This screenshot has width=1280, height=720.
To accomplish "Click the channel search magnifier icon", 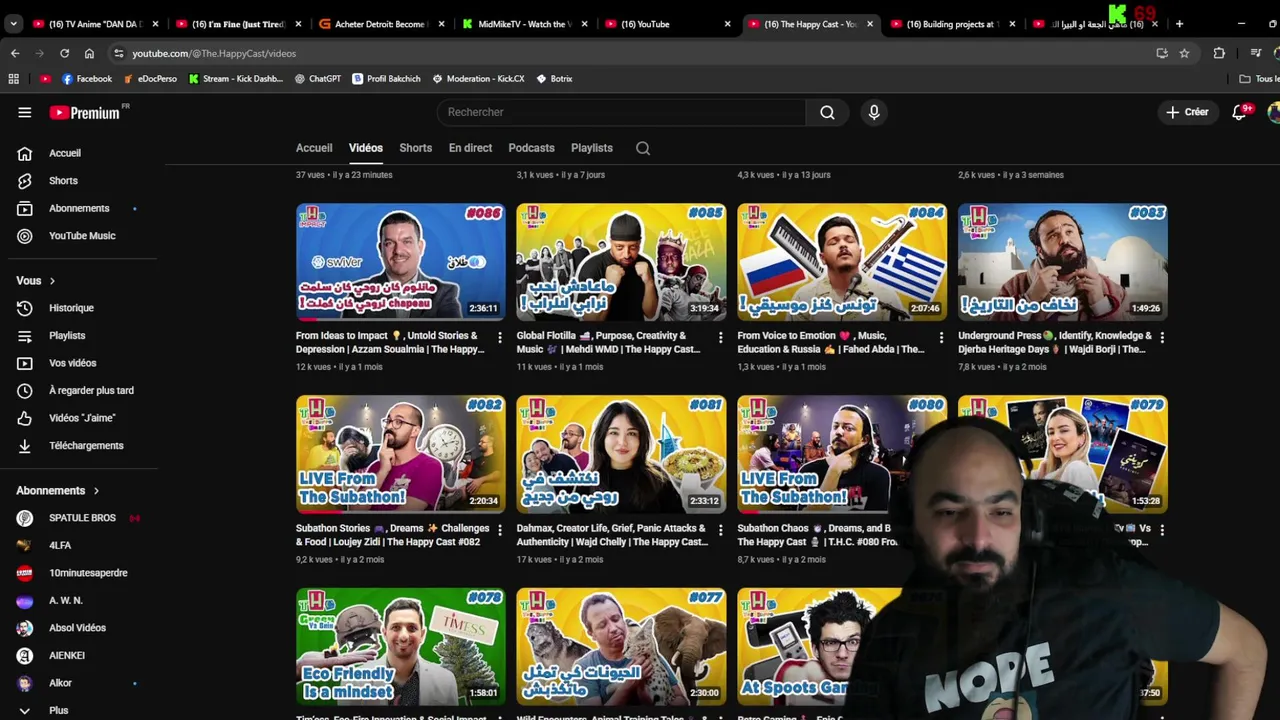I will (643, 148).
